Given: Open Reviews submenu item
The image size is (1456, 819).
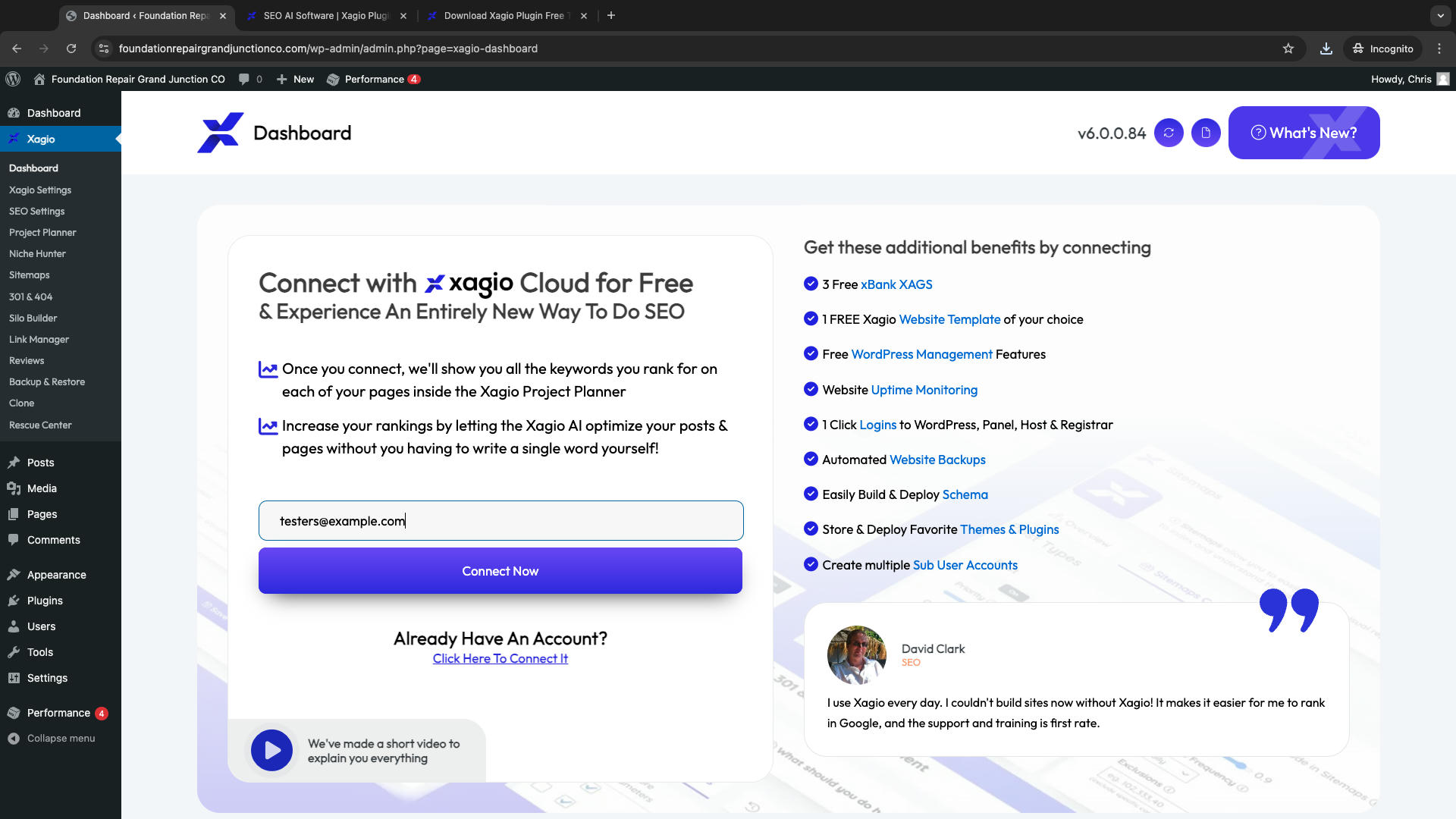Looking at the screenshot, I should pyautogui.click(x=27, y=361).
